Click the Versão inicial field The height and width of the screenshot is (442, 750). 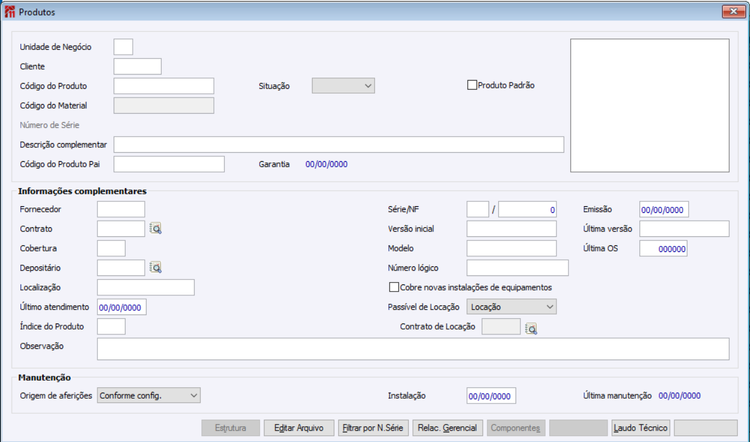click(512, 229)
